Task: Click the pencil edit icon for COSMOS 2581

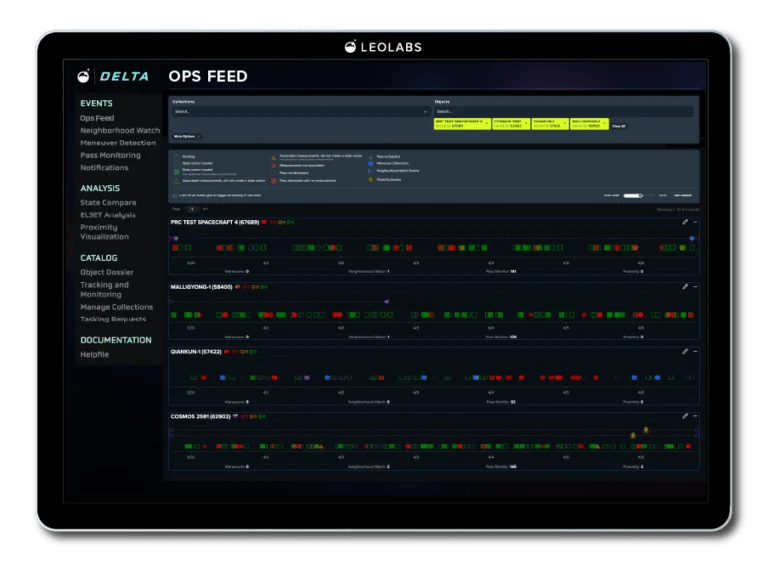Action: pyautogui.click(x=685, y=416)
